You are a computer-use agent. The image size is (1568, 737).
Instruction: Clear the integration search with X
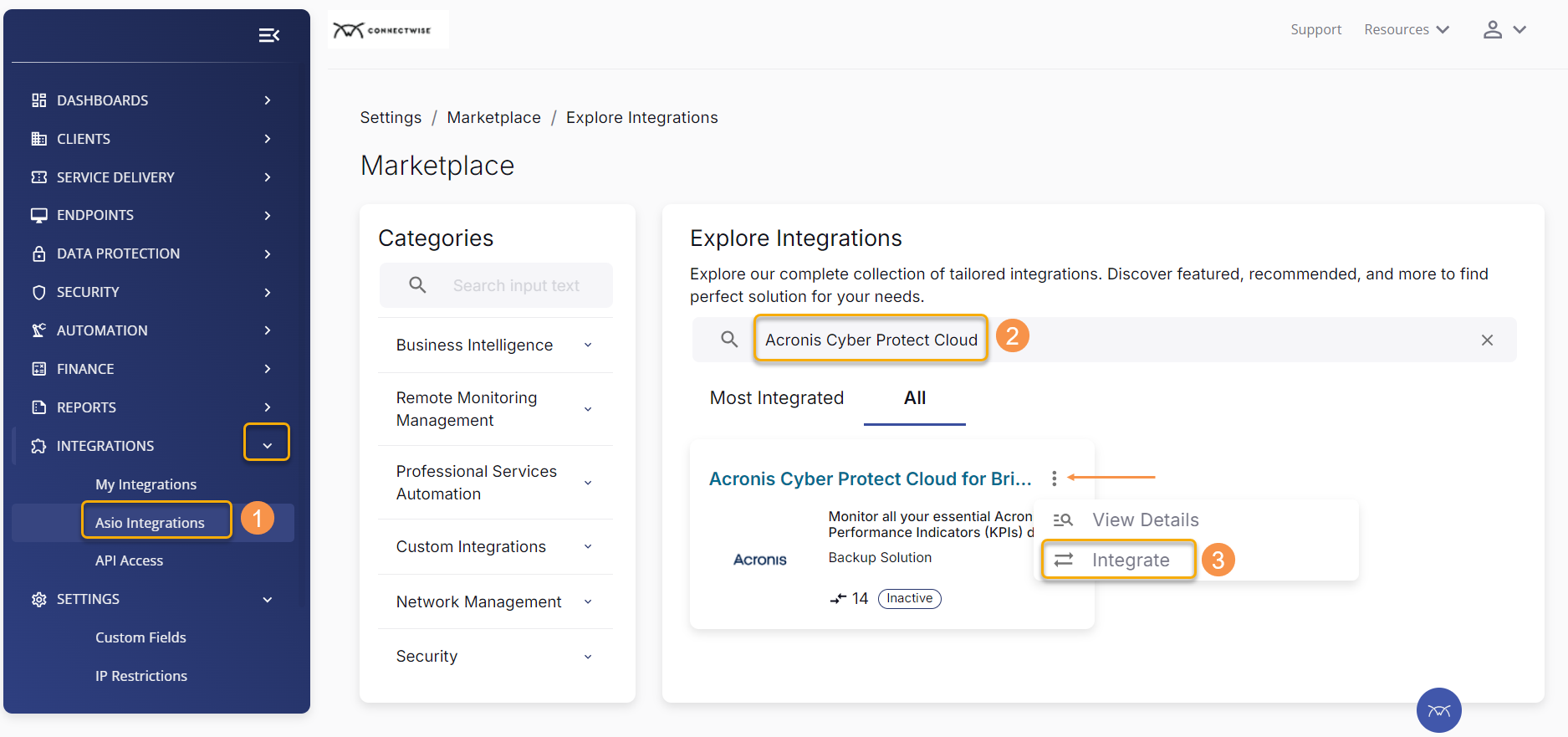(x=1487, y=340)
